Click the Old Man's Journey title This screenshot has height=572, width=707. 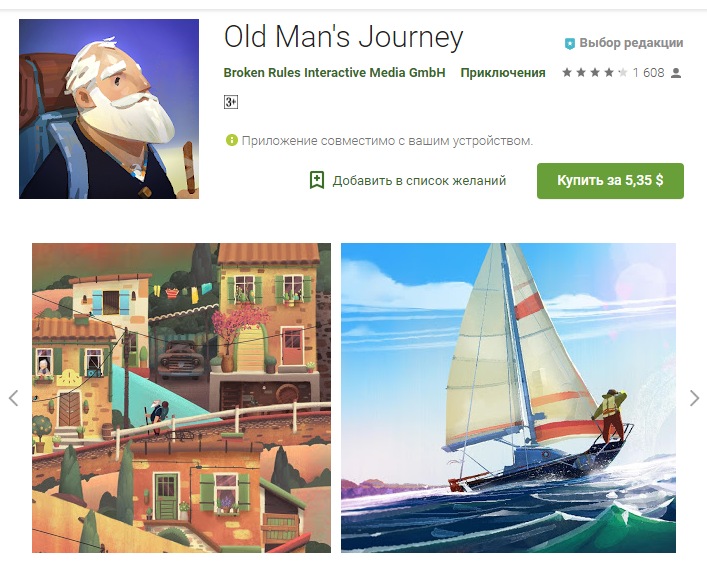click(344, 37)
